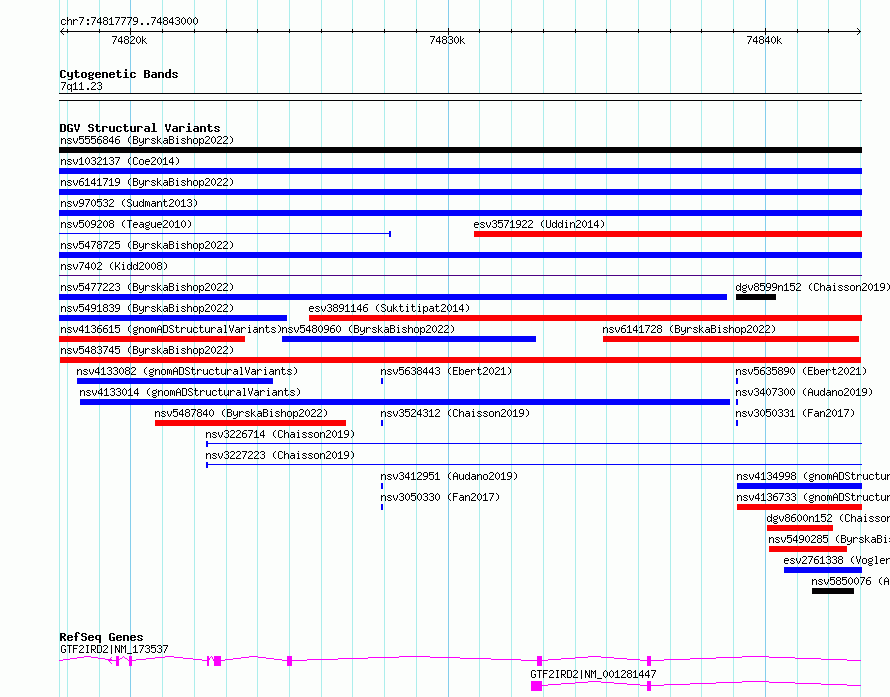Select the blue bar of nsv5480960
The width and height of the screenshot is (890, 697).
[409, 339]
